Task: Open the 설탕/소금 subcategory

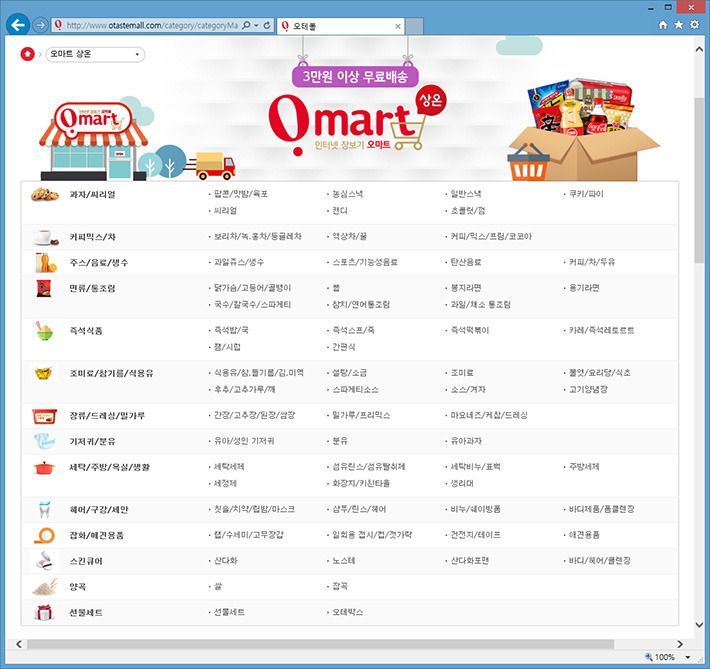Action: [349, 373]
